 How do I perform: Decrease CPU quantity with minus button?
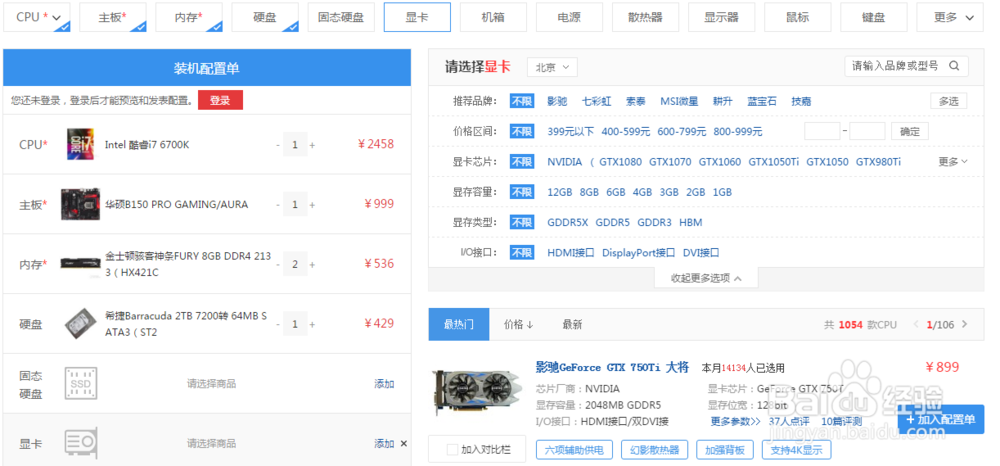[278, 145]
